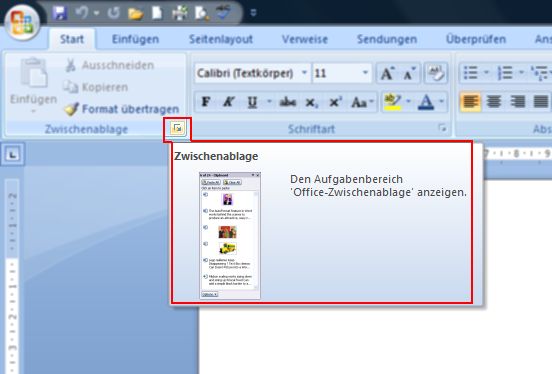Open print preview icon in quick access toolbar
Screen dimensions: 552x374
(202, 13)
